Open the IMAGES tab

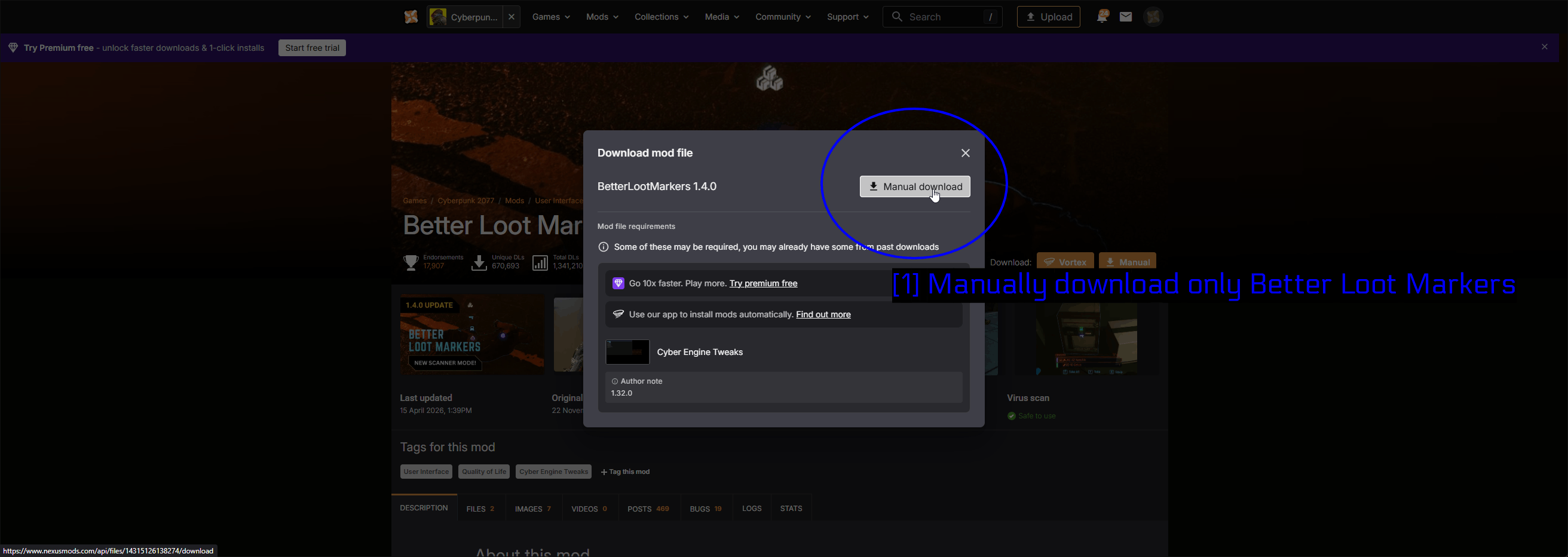(x=533, y=509)
